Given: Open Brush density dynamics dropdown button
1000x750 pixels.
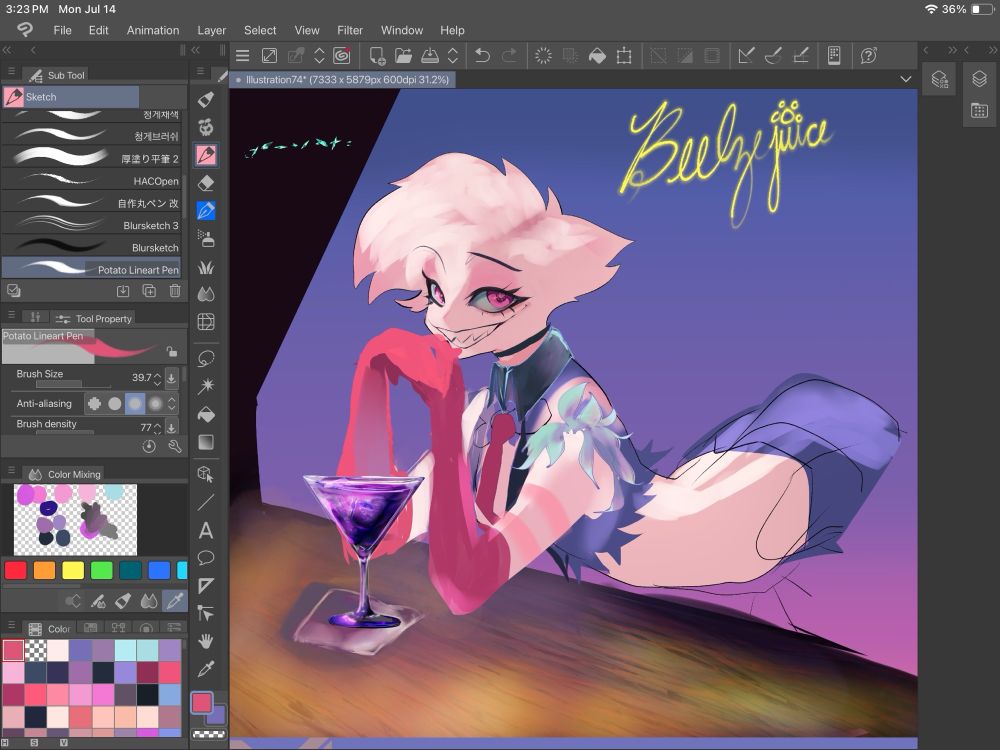Looking at the screenshot, I should pyautogui.click(x=172, y=427).
